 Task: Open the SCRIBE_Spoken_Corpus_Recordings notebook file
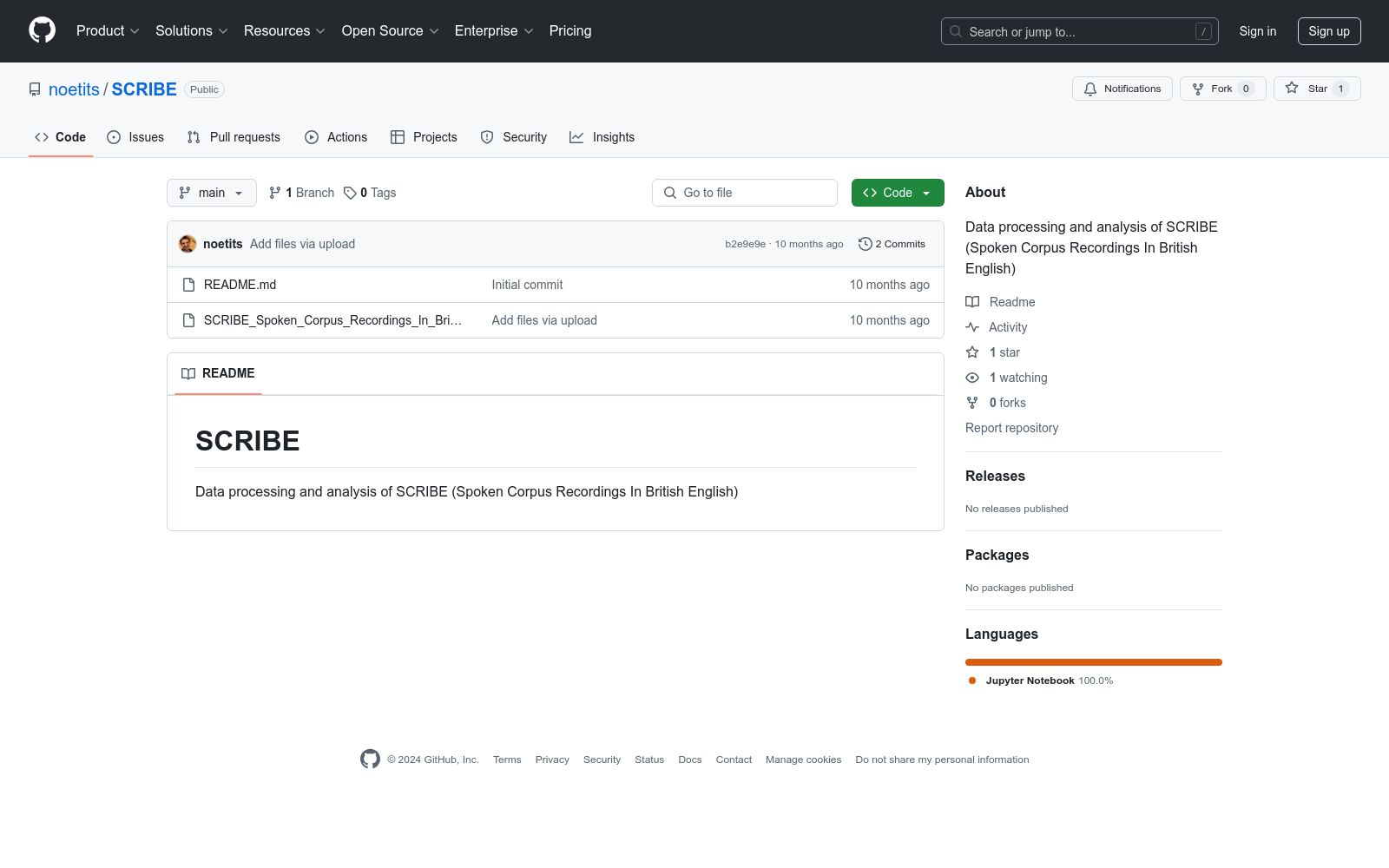point(333,320)
